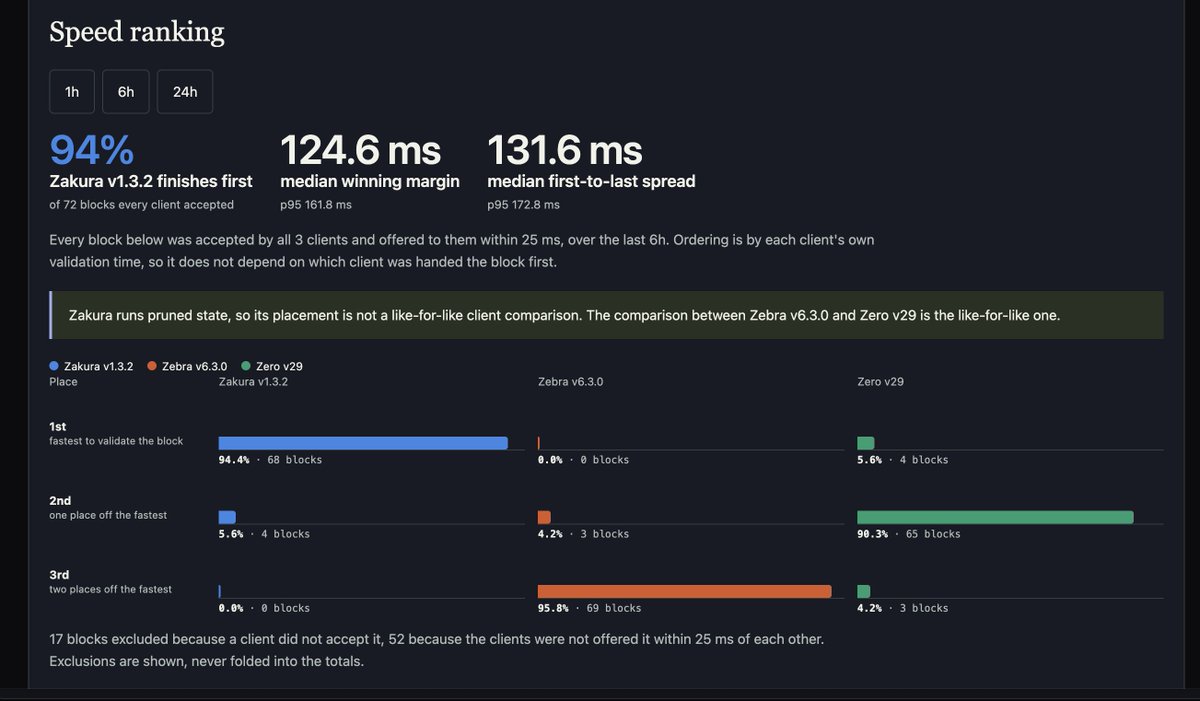Click the 'Zakura v1.3.2' column header
The height and width of the screenshot is (701, 1200).
tap(253, 382)
